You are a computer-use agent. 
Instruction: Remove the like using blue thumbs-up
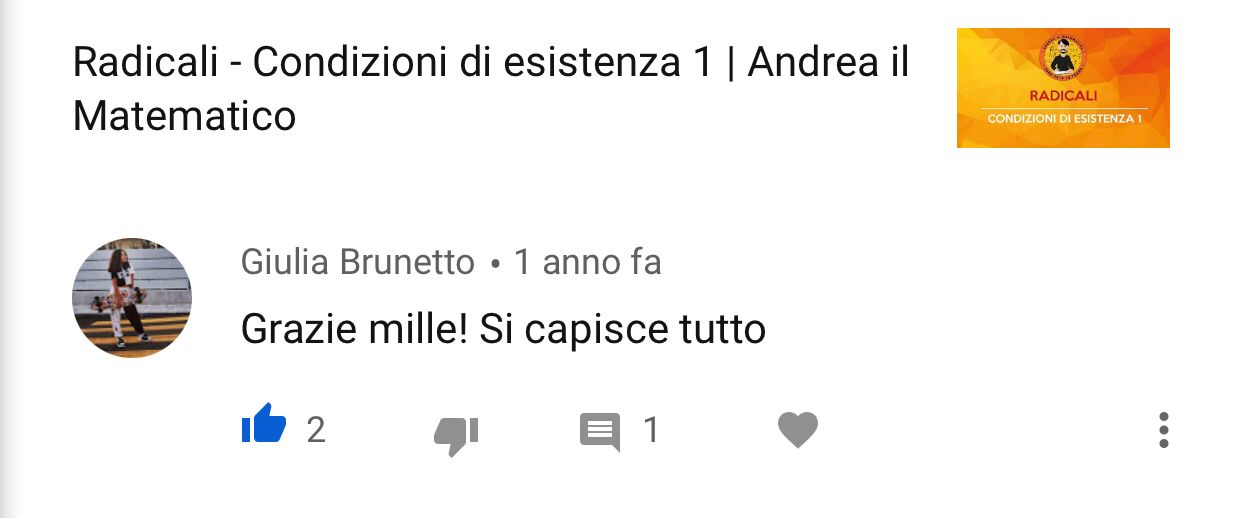[x=264, y=423]
